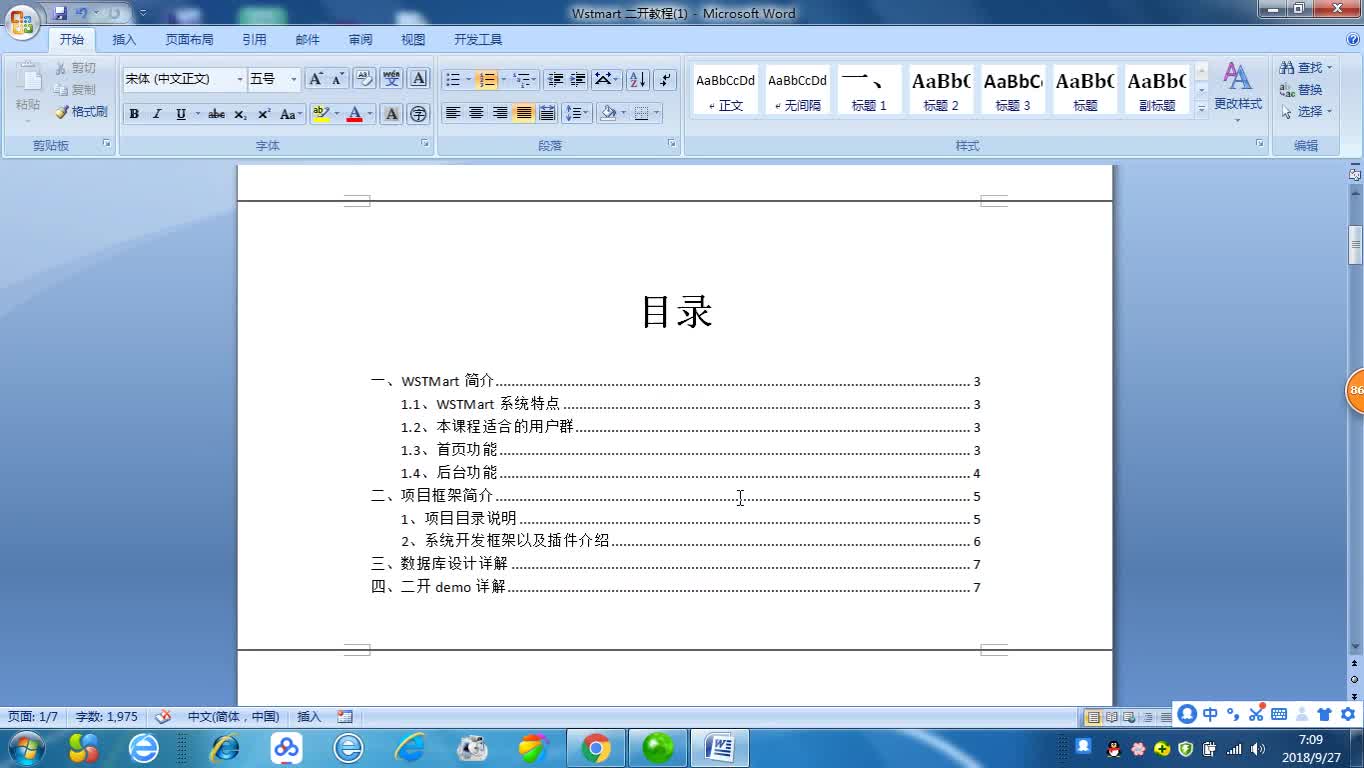Open the IME settings gear icon

1347,714
